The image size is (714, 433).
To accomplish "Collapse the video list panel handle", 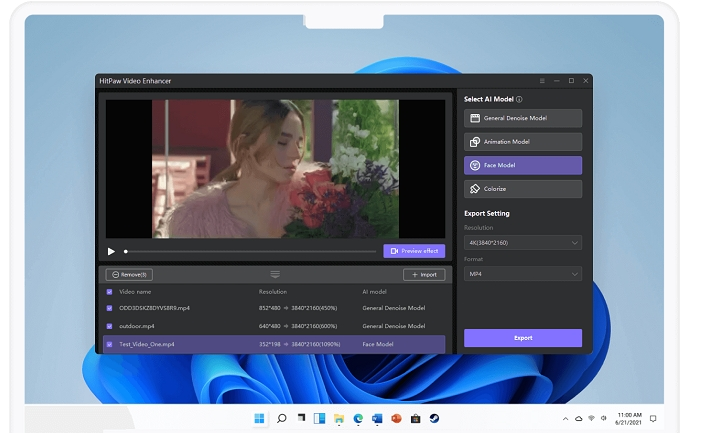I will click(x=275, y=274).
